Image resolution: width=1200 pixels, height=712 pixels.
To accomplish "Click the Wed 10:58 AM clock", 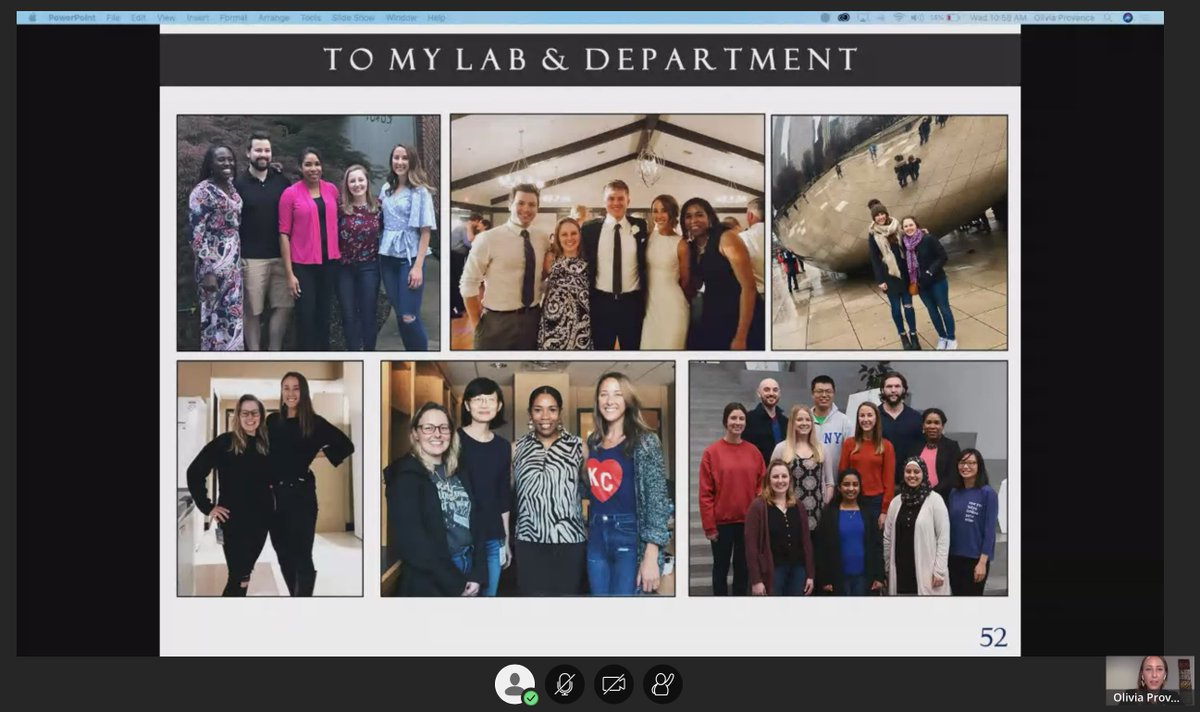I will (997, 18).
